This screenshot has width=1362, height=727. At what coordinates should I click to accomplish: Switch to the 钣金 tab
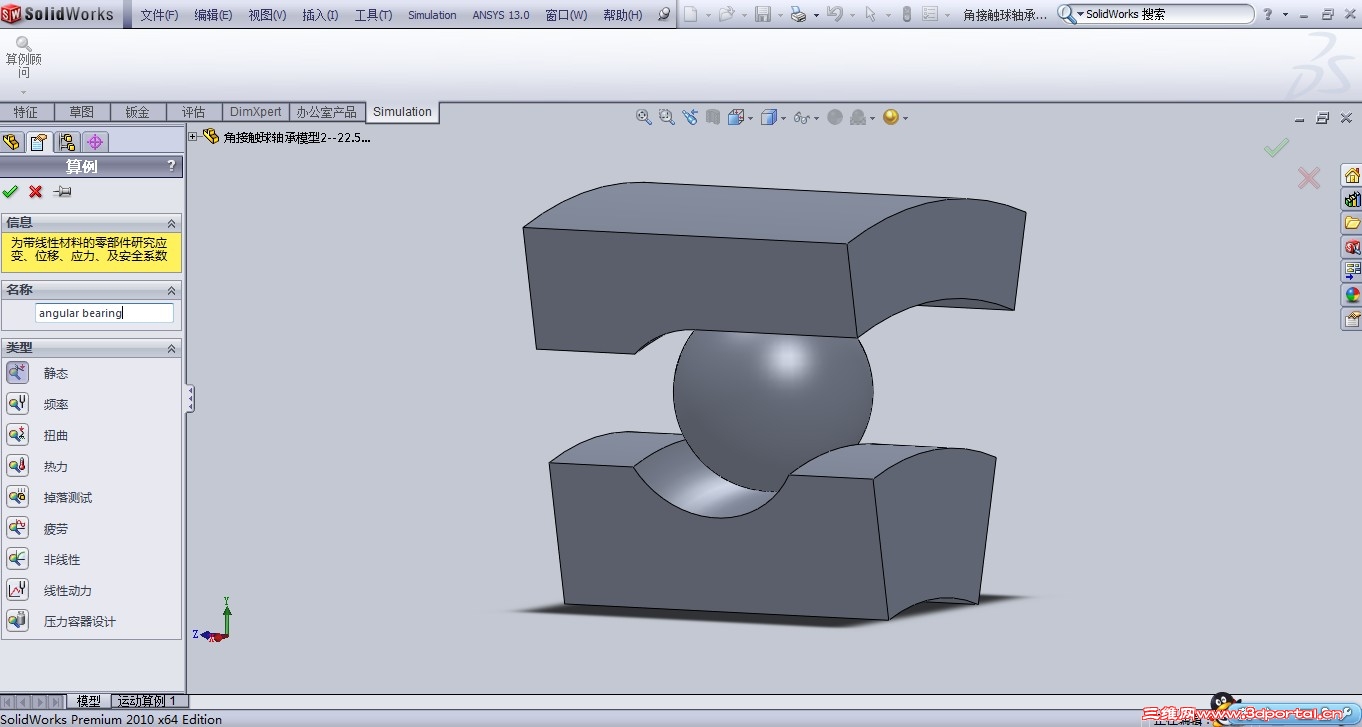(x=138, y=112)
